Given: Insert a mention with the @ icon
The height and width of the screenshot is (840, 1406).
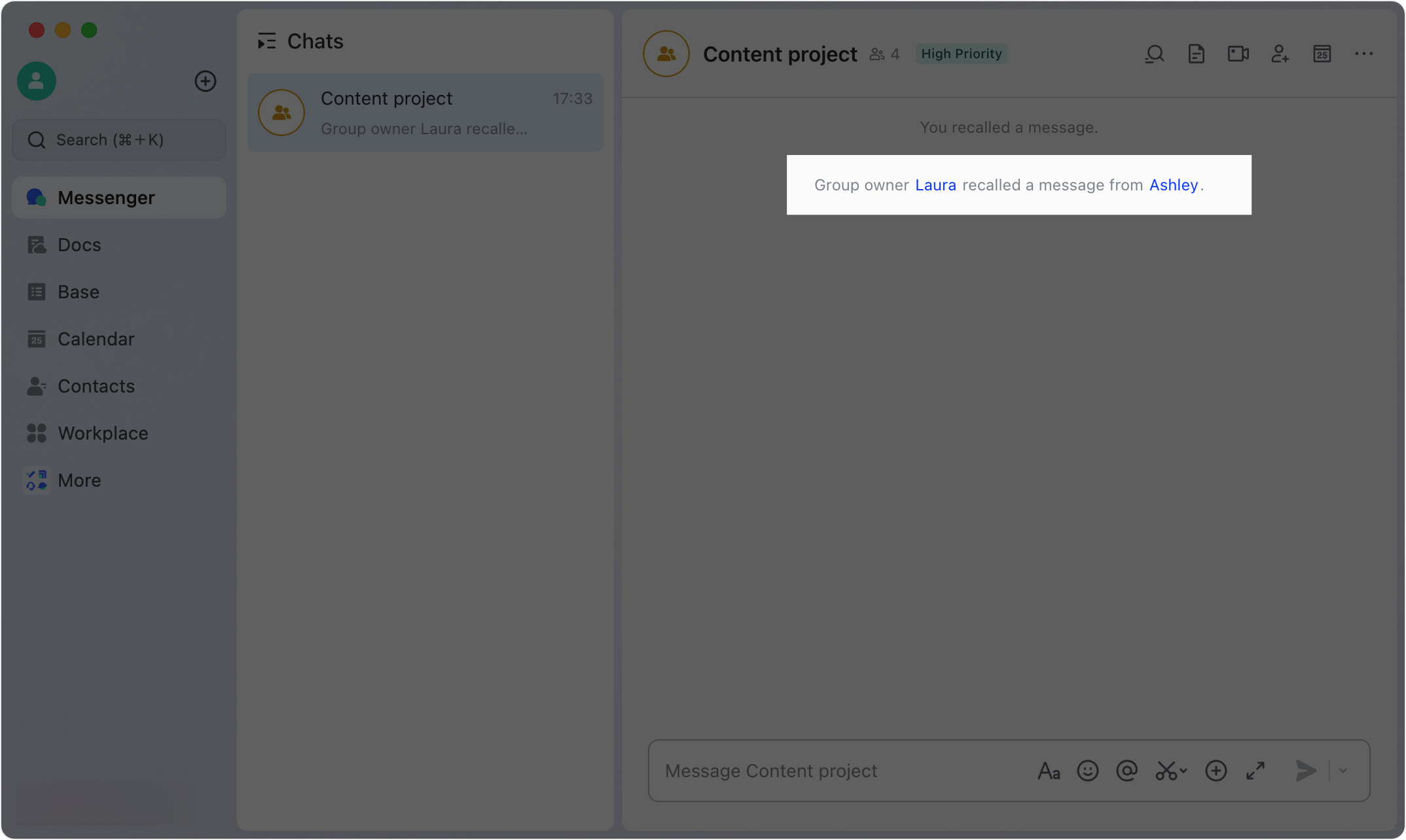Looking at the screenshot, I should pyautogui.click(x=1127, y=771).
